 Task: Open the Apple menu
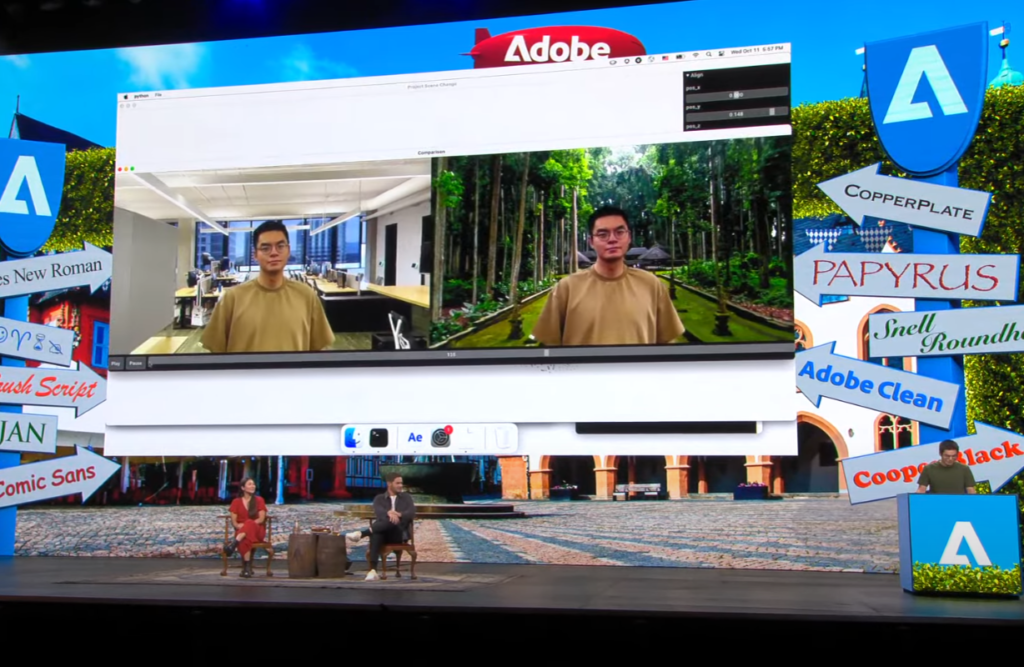tap(125, 95)
